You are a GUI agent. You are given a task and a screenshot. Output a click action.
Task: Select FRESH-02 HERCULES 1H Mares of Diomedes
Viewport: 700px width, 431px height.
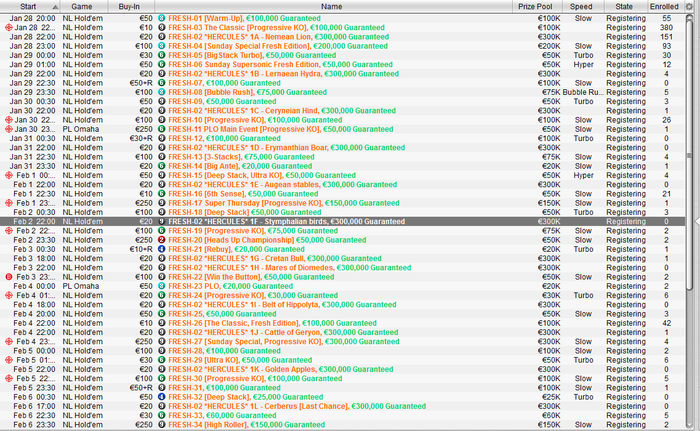(x=342, y=268)
